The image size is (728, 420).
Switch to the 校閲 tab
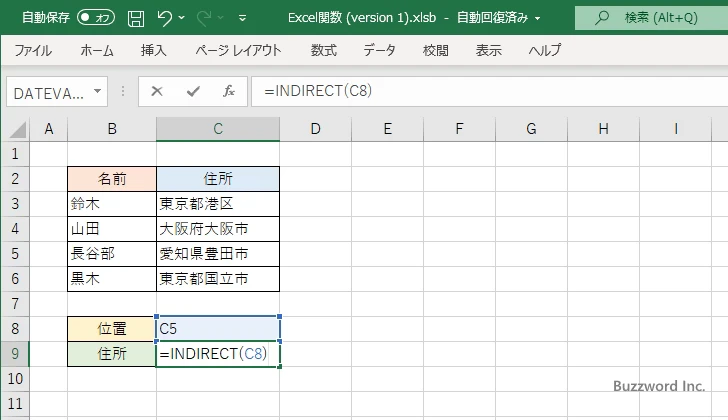pos(436,50)
